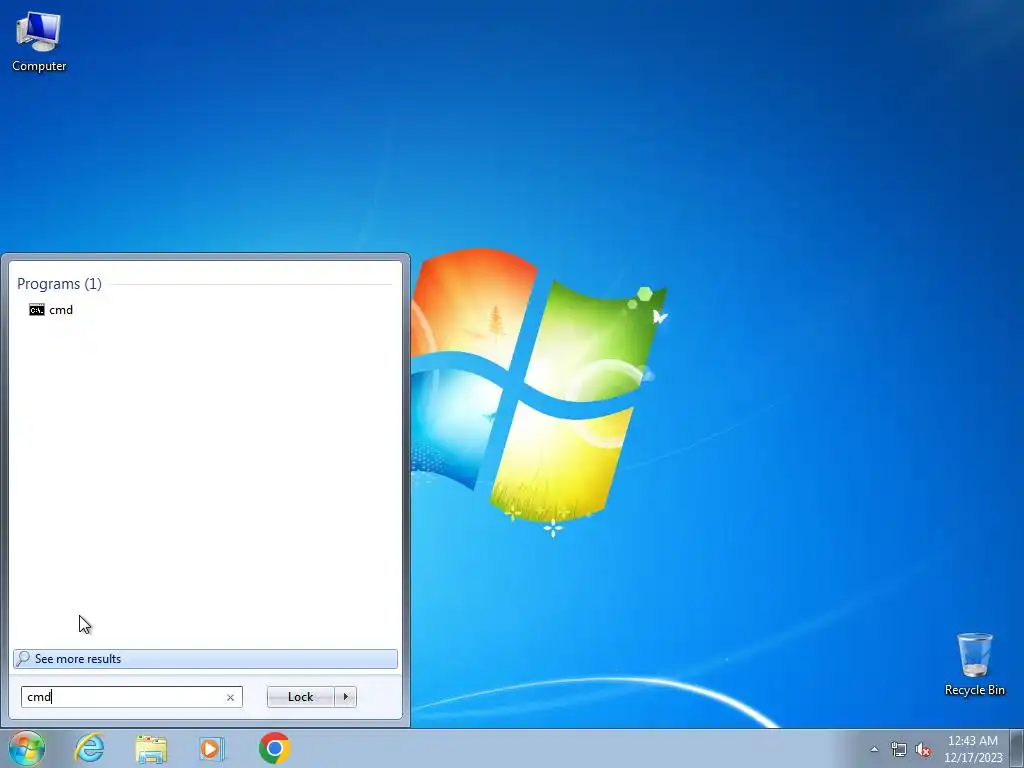
Task: Expand the shutdown options arrow next to Lock
Action: point(345,697)
